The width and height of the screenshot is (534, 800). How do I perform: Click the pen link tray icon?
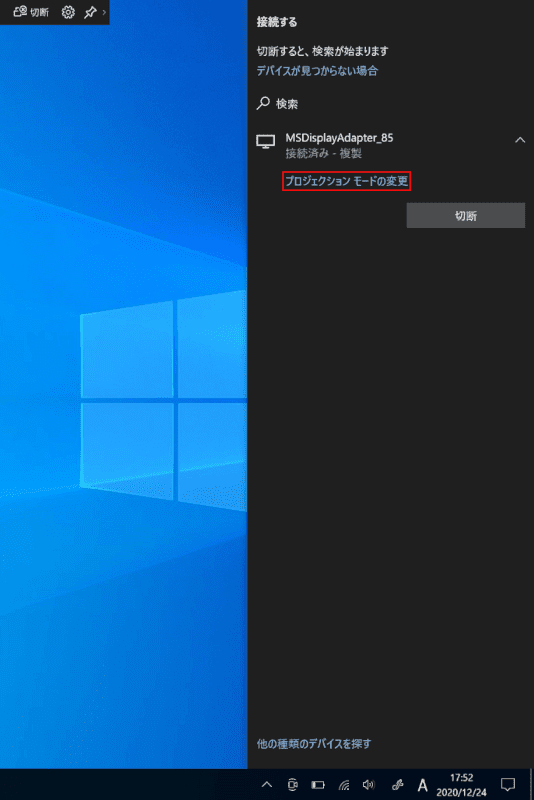[x=398, y=785]
